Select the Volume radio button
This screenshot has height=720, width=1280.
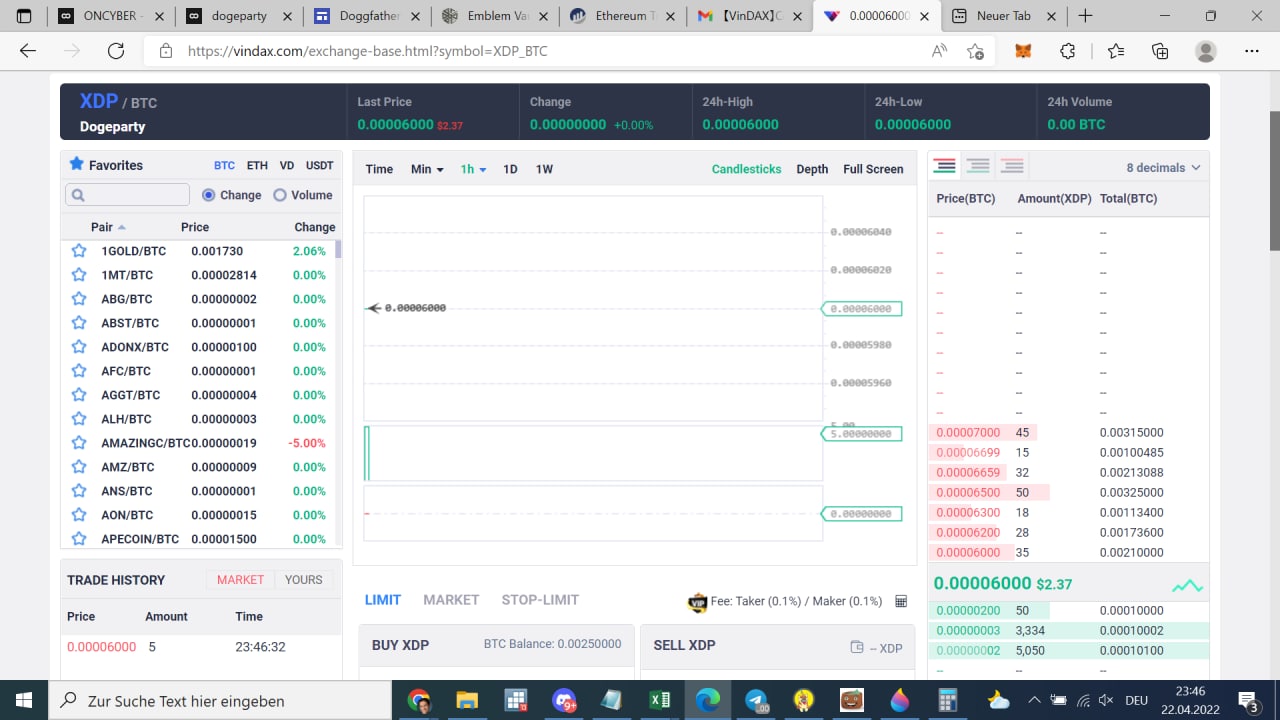[x=280, y=195]
